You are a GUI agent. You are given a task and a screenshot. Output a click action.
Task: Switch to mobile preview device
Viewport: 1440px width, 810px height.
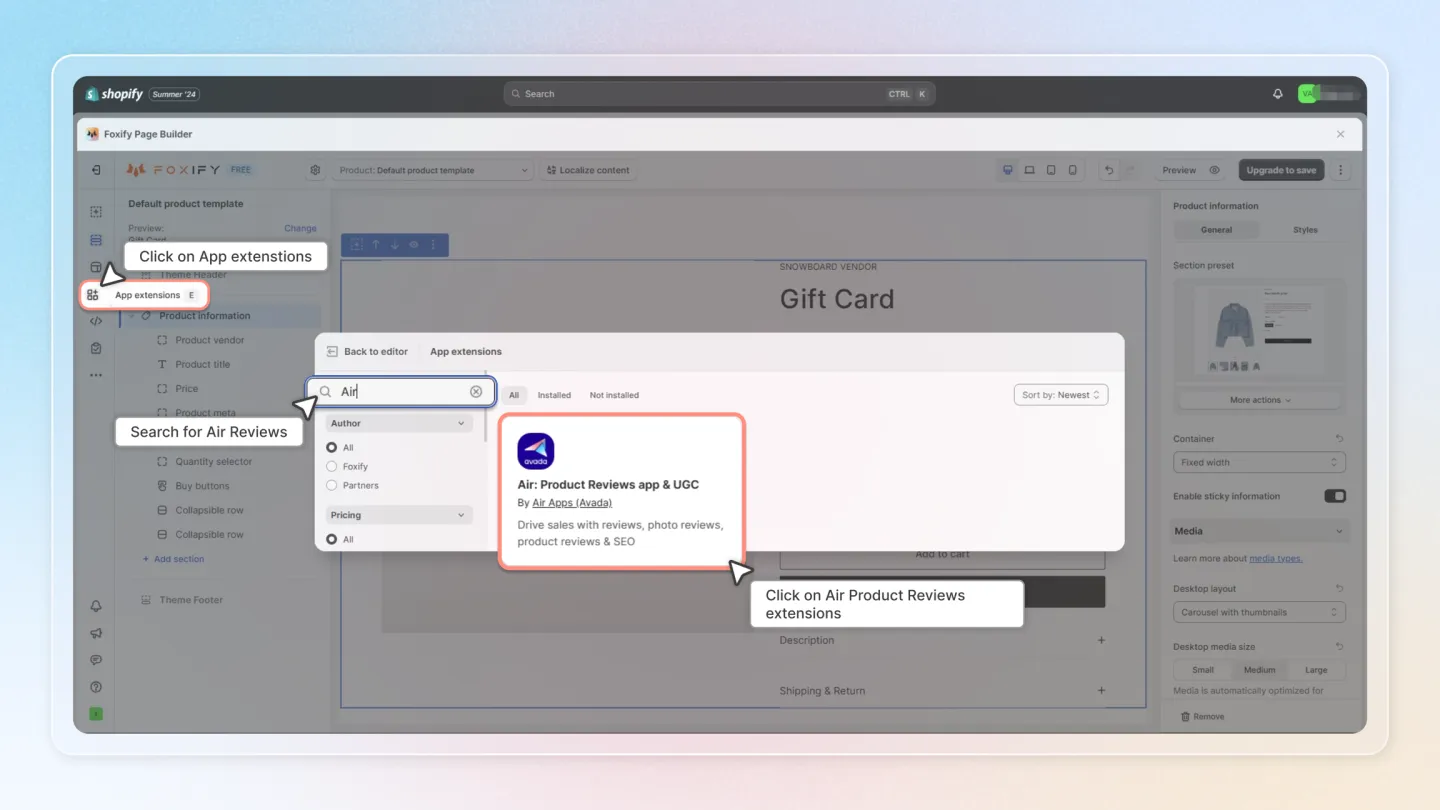(x=1072, y=170)
